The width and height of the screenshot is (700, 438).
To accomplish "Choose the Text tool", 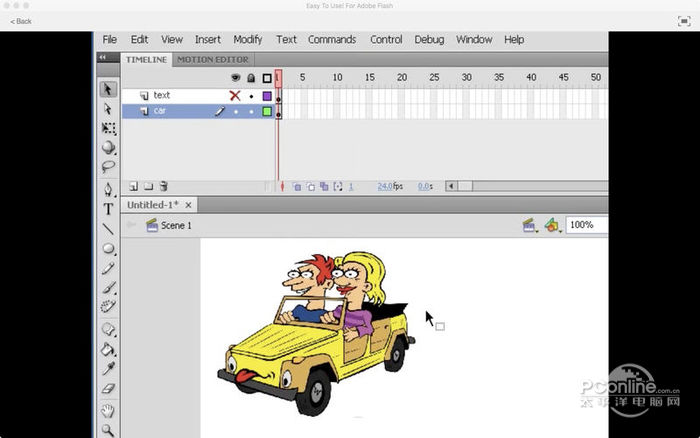I will coord(108,209).
